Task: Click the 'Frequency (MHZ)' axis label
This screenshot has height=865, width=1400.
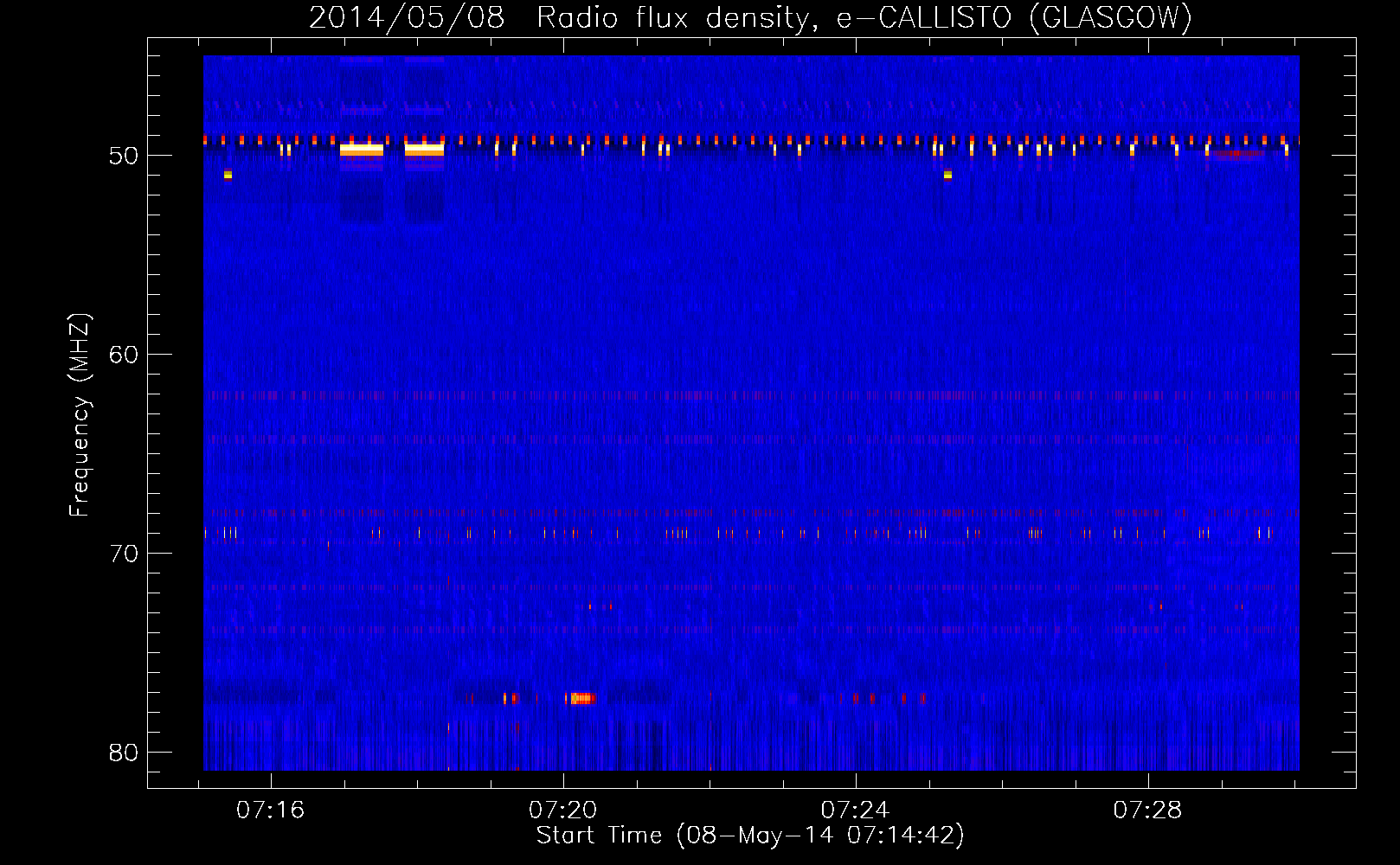Action: (80, 415)
